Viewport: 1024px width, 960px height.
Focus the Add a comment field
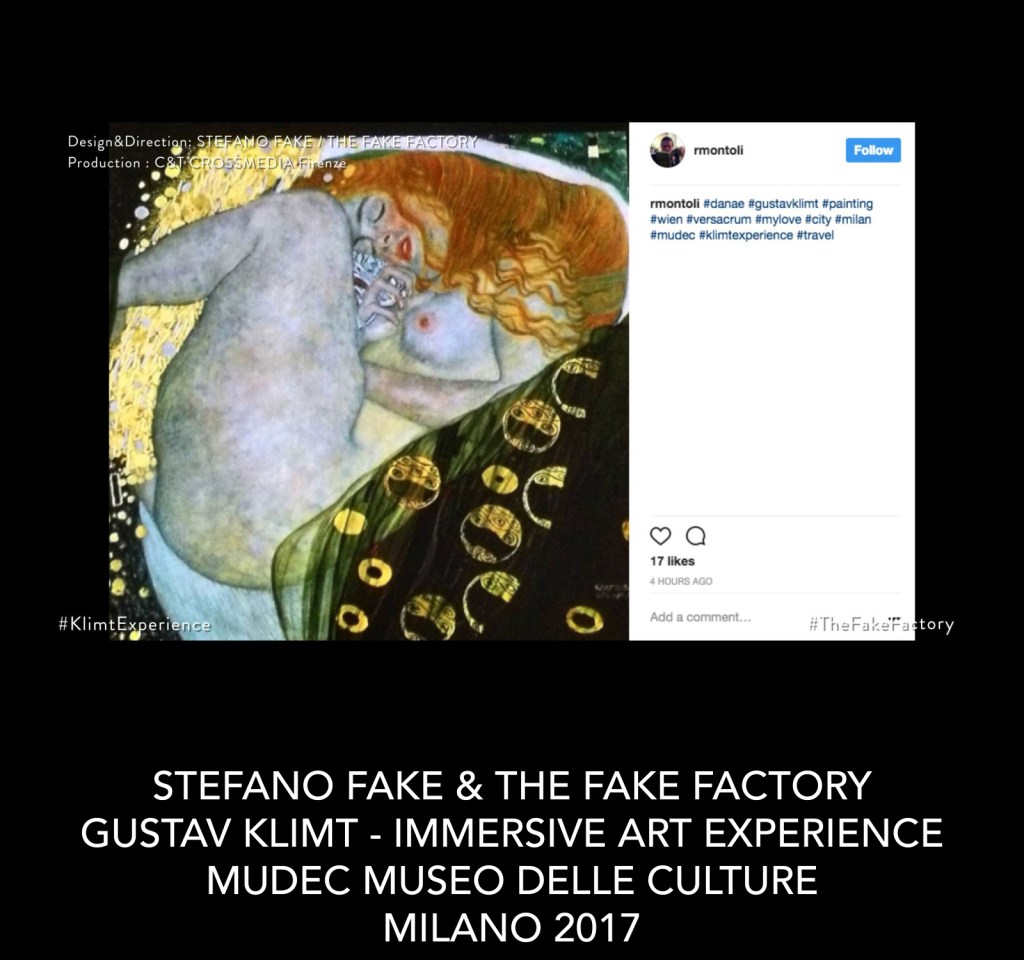[x=725, y=617]
